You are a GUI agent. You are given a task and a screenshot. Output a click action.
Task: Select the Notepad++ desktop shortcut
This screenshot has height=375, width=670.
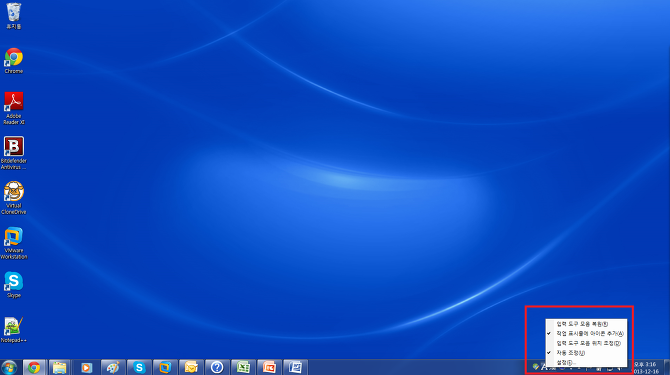14,330
